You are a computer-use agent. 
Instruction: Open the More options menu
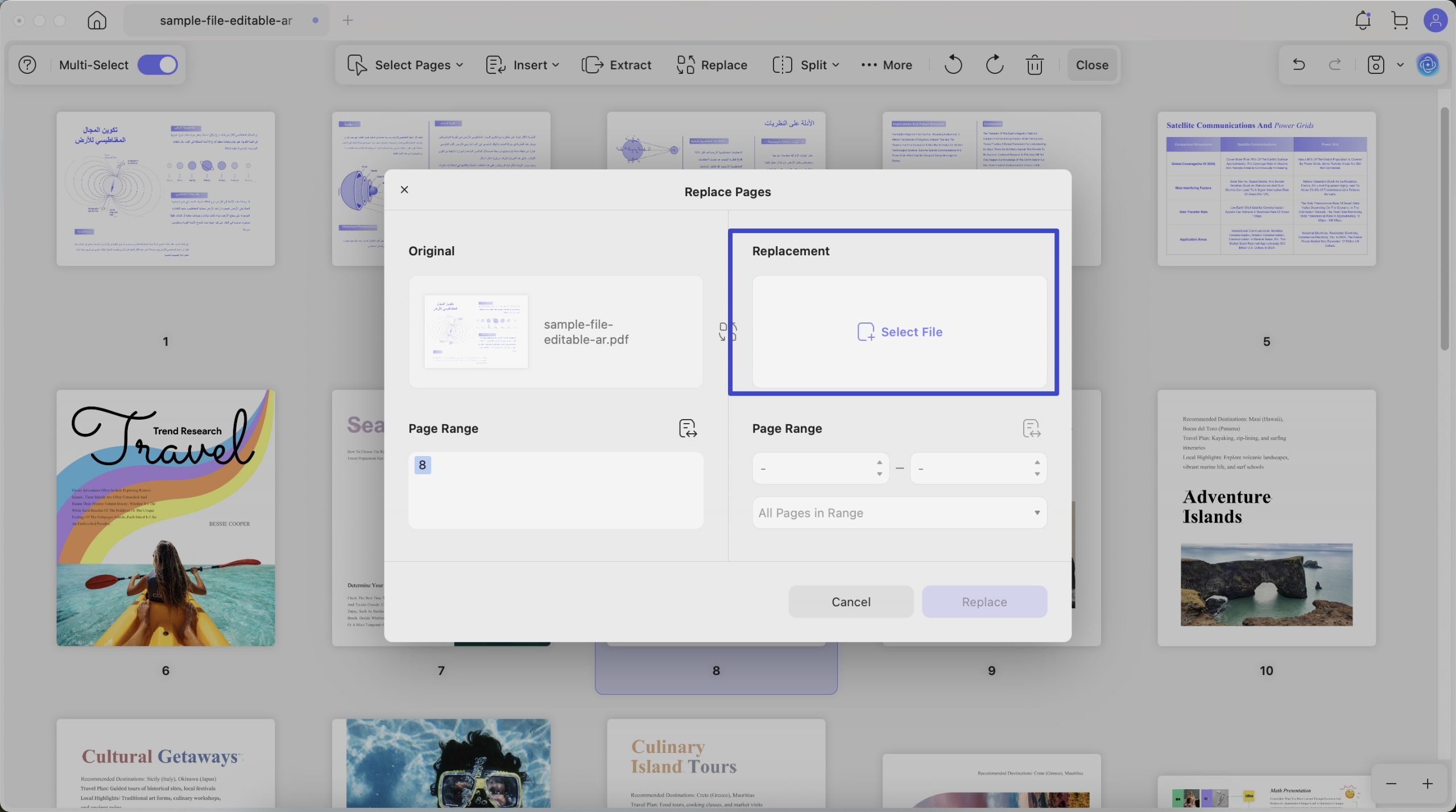886,65
